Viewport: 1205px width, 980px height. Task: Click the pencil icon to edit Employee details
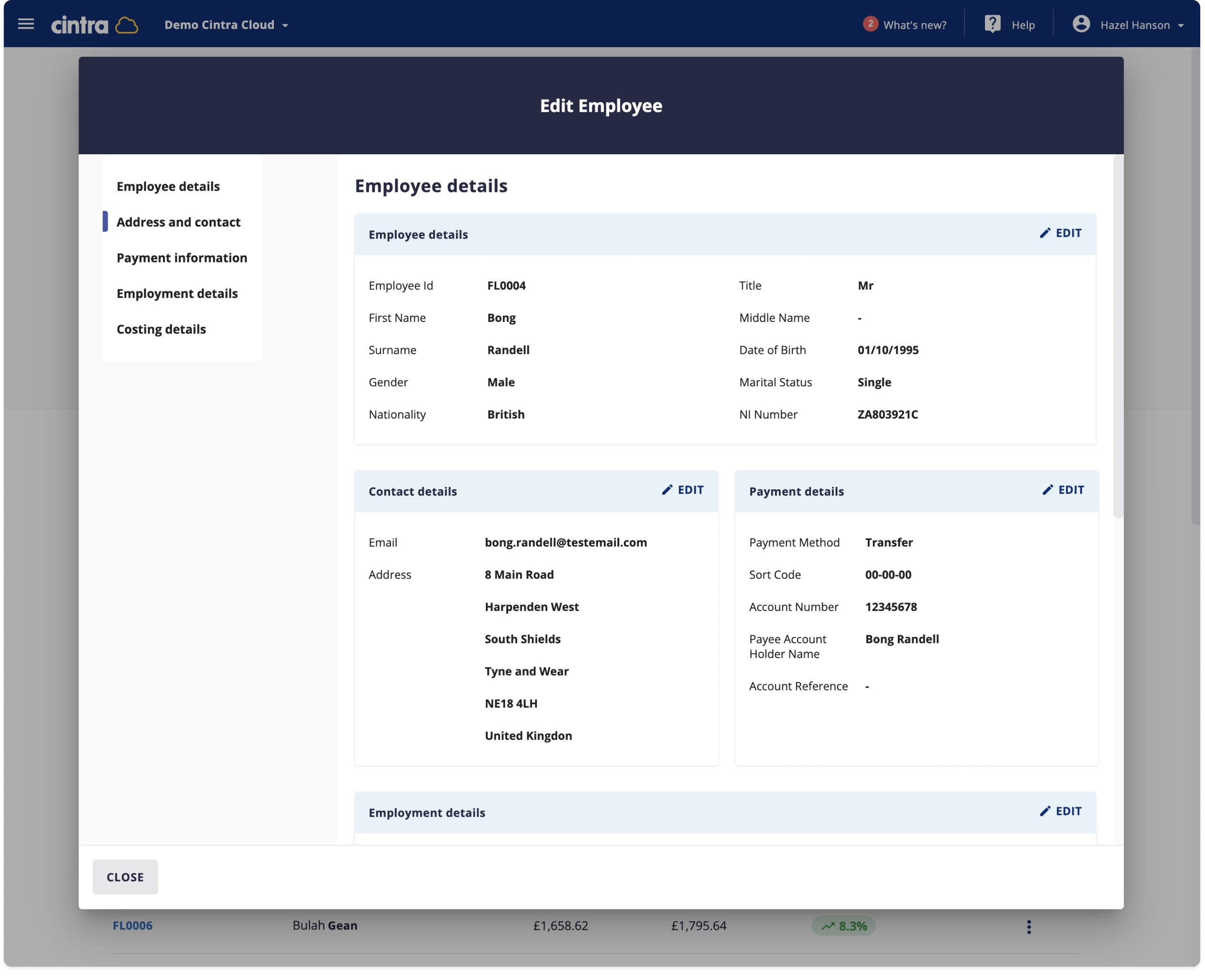pos(1045,233)
